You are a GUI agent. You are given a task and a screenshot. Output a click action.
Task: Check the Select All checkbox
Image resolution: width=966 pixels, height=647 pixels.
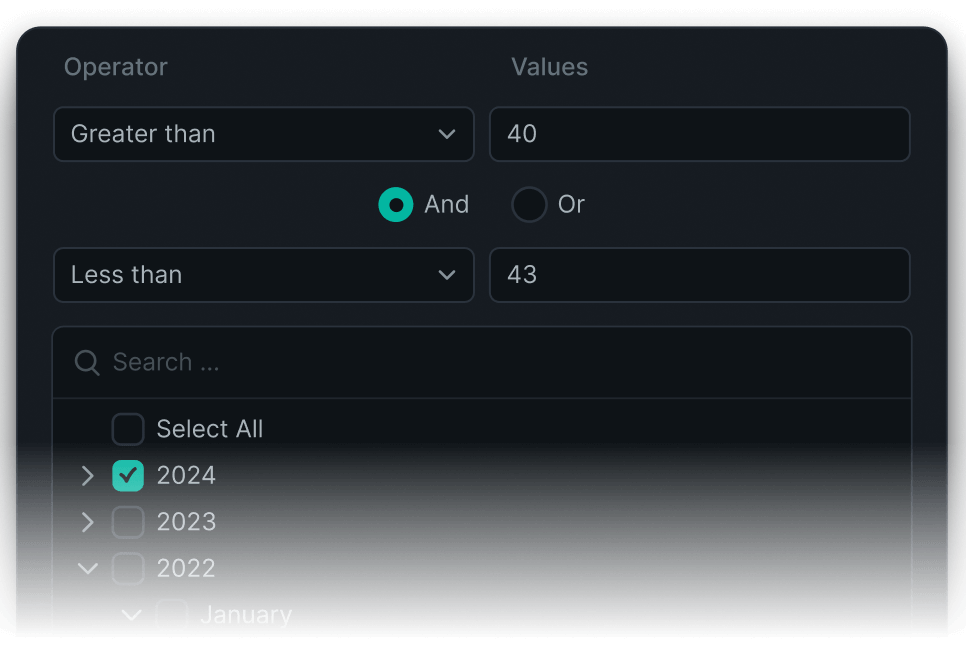(128, 429)
